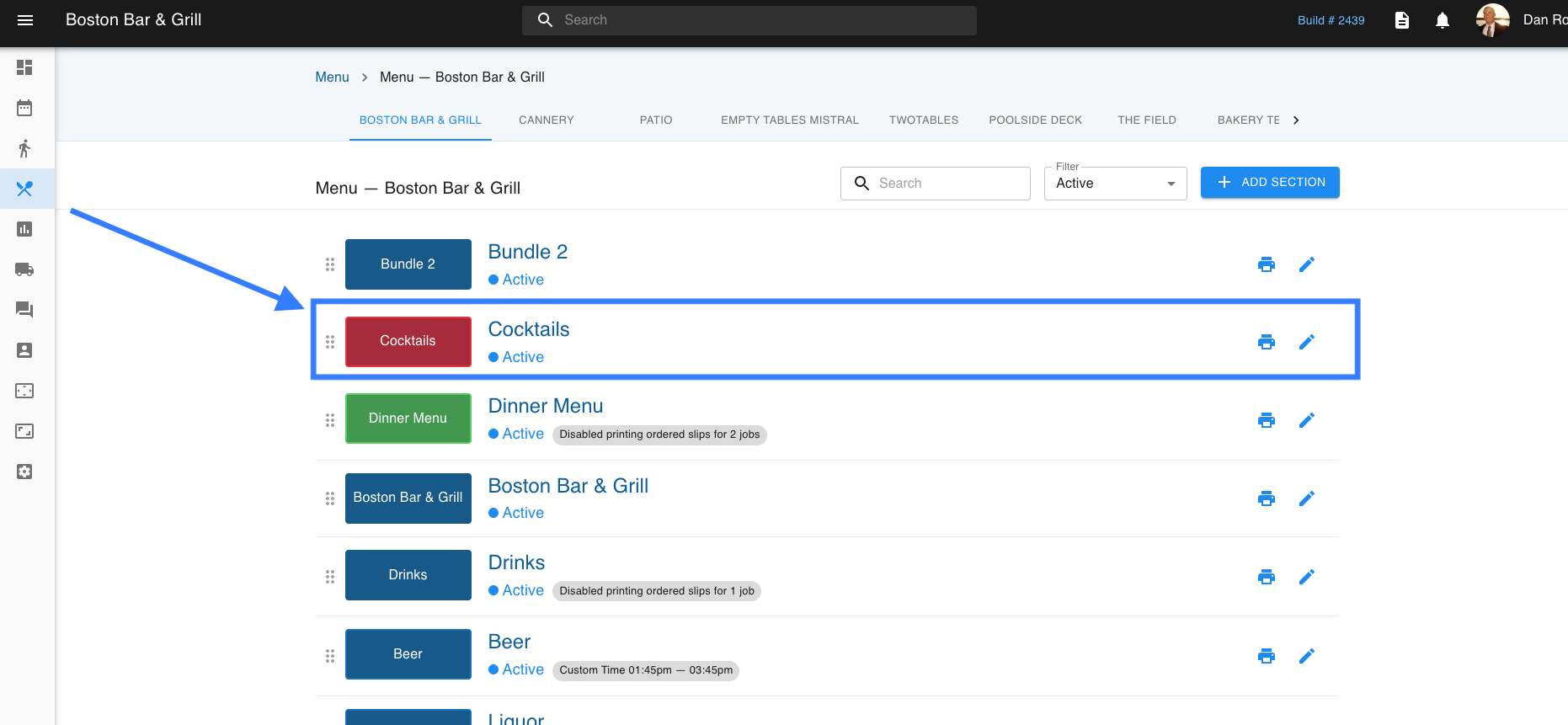Viewport: 1568px width, 725px height.
Task: Go to Menu breadcrumb link
Action: (332, 77)
